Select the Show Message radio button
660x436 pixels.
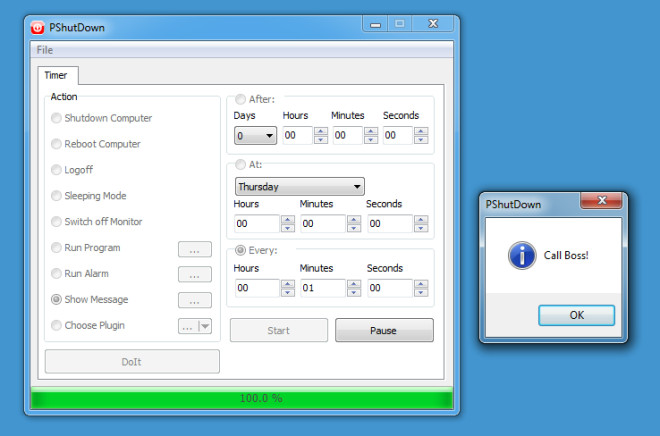pyautogui.click(x=56, y=299)
